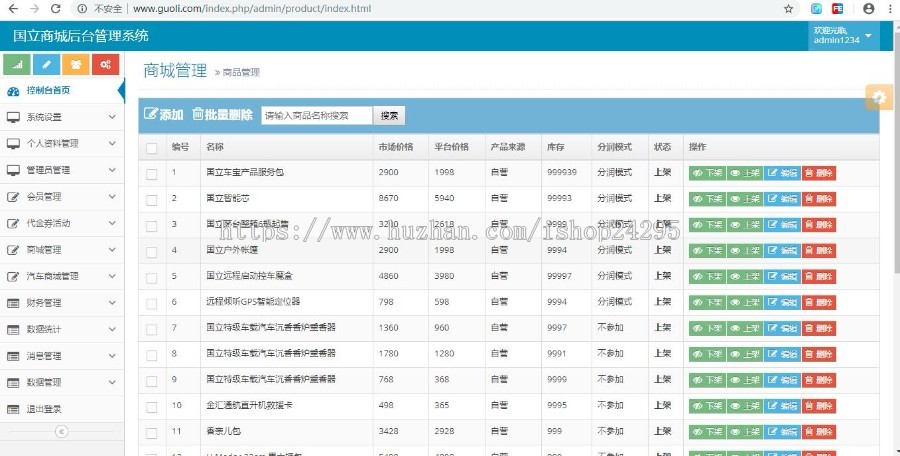Viewport: 900px width, 456px height.
Task: Click 编辑 for product row 9
Action: pos(782,380)
